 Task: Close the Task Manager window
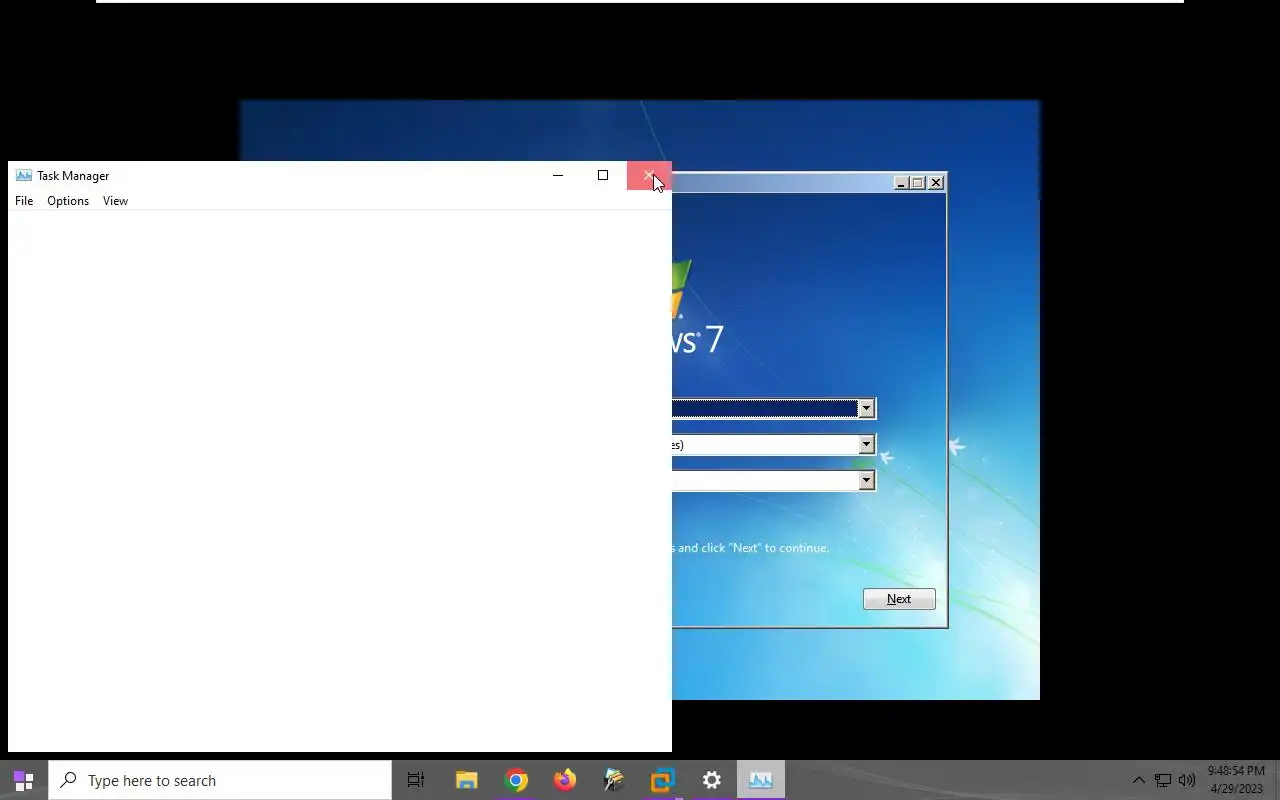click(649, 175)
